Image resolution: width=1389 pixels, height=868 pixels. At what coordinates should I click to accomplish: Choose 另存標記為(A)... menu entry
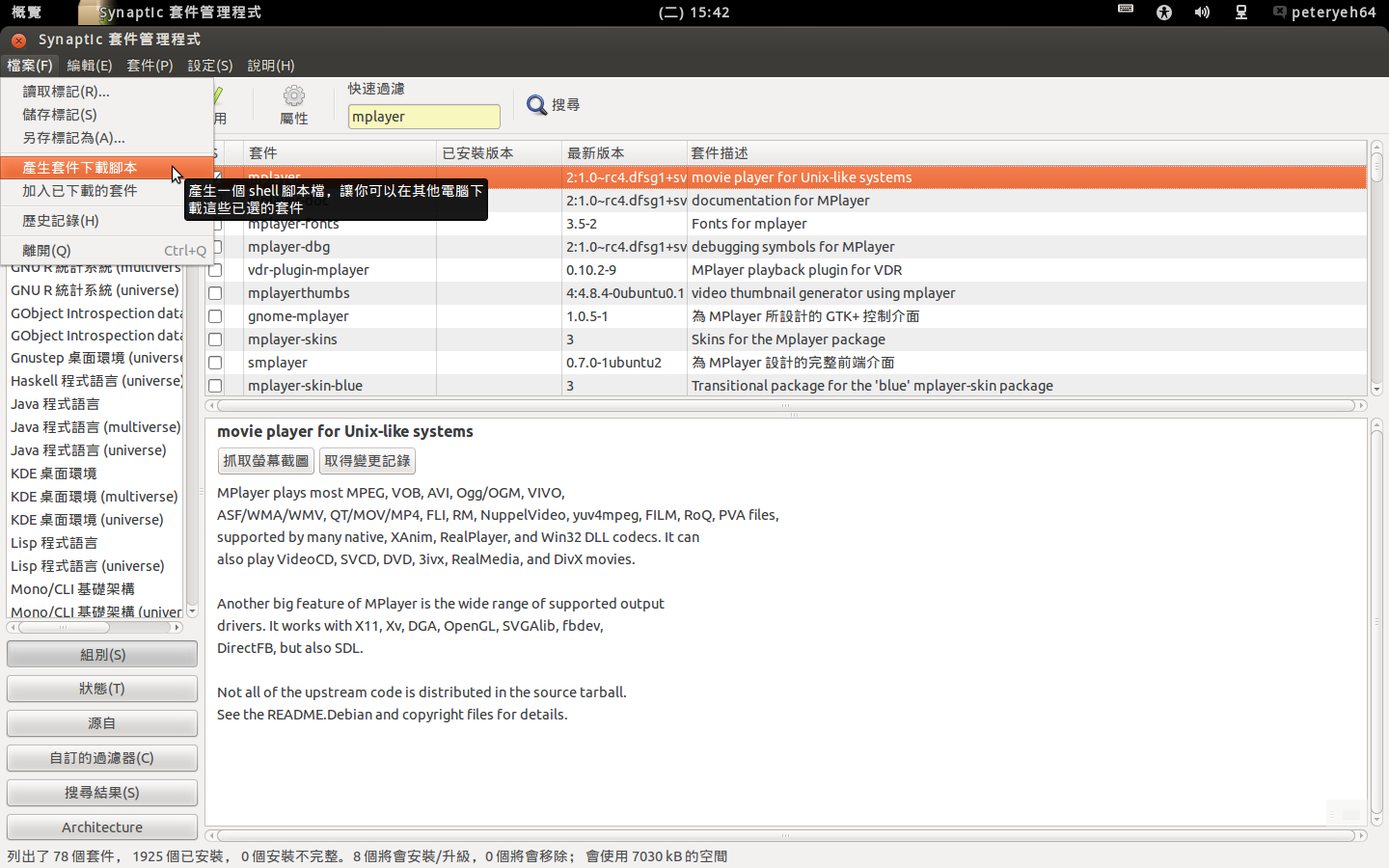107,138
